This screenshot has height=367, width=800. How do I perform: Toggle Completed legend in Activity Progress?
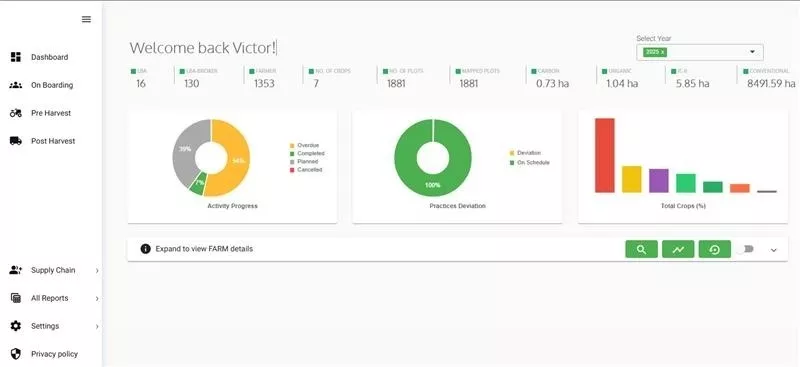pos(307,153)
